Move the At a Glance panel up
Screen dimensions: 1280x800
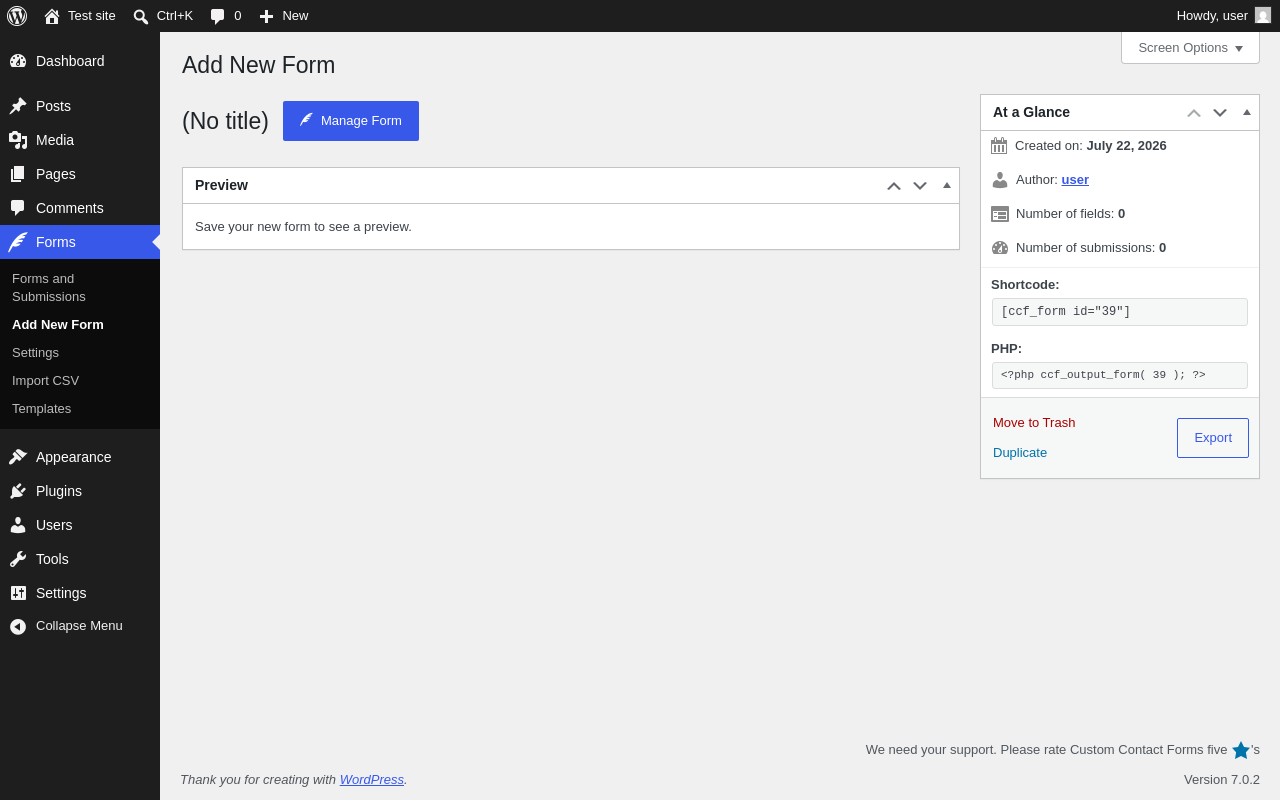1194,113
